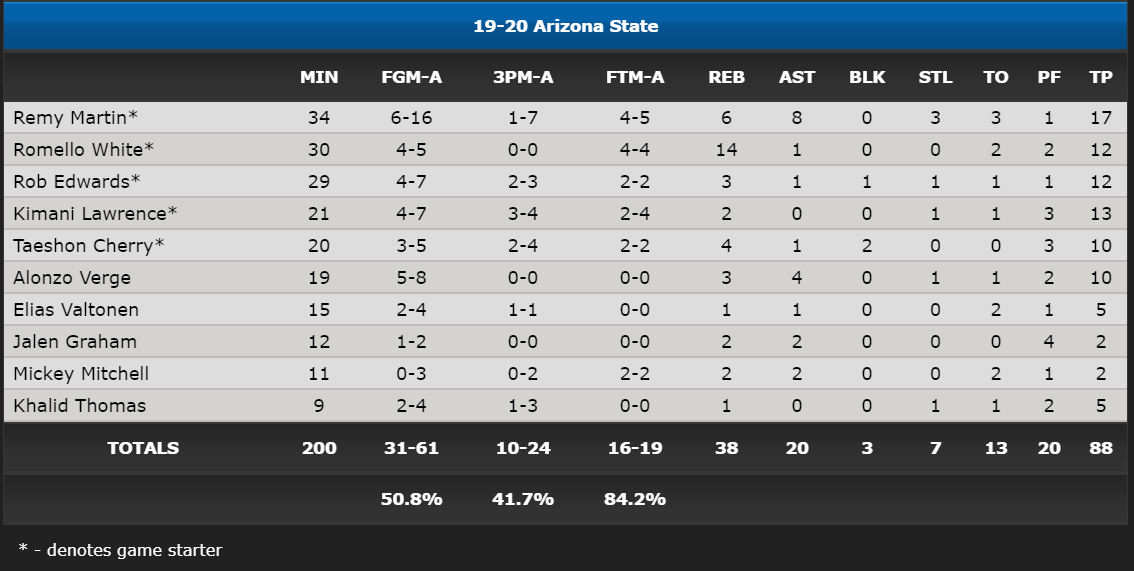Click the TOTALS row label
The height and width of the screenshot is (571, 1134).
[x=143, y=448]
